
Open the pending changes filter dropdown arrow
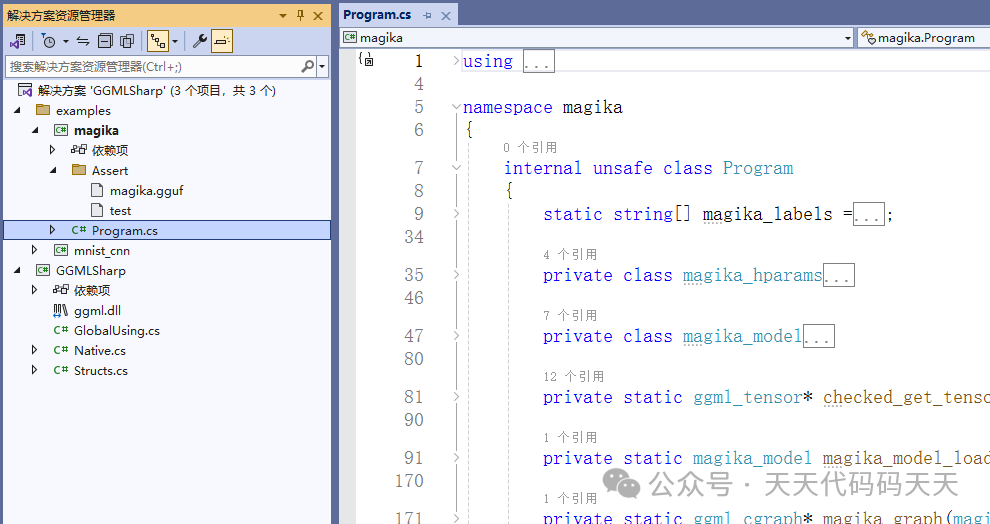coord(66,42)
